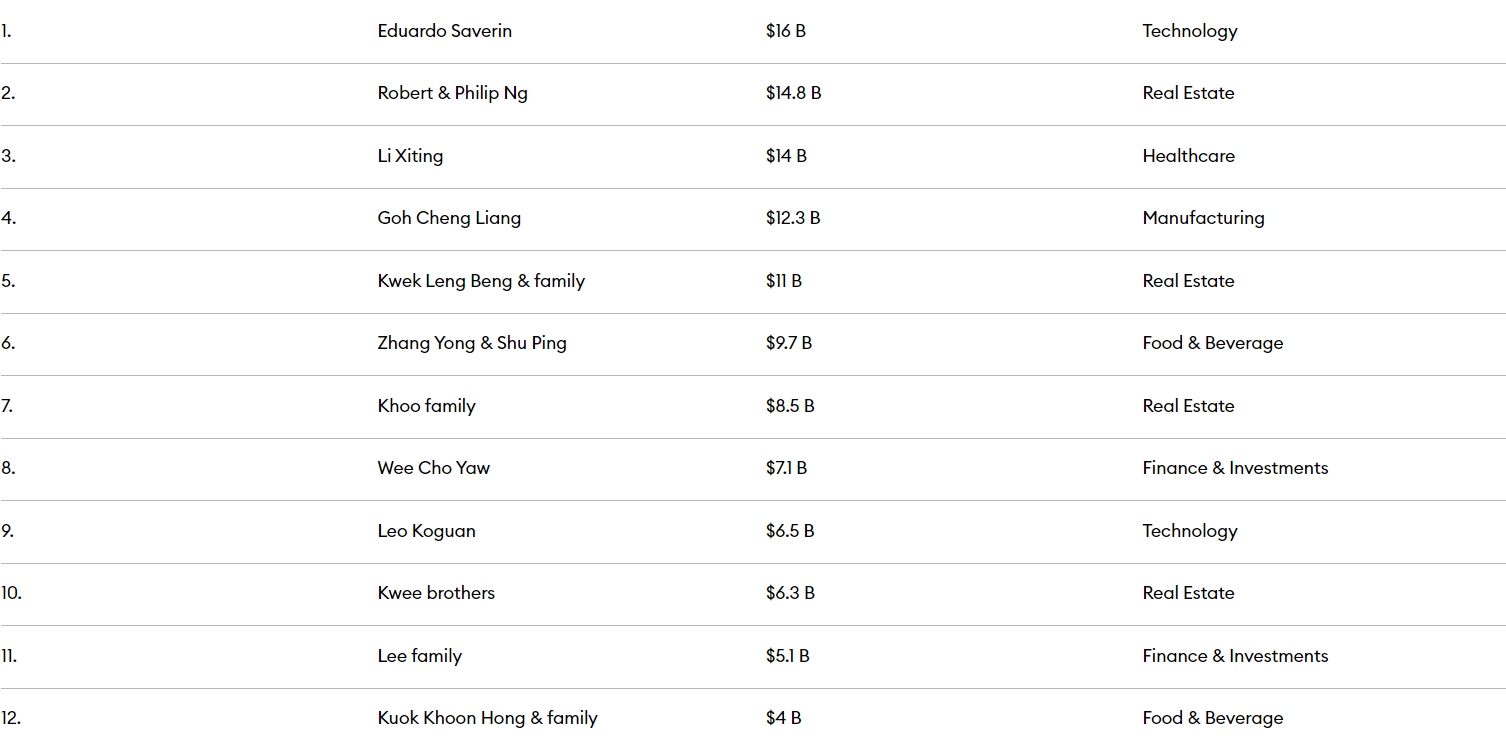Click the Healthcare industry label
This screenshot has height=747, width=1506.
pyautogui.click(x=1188, y=156)
